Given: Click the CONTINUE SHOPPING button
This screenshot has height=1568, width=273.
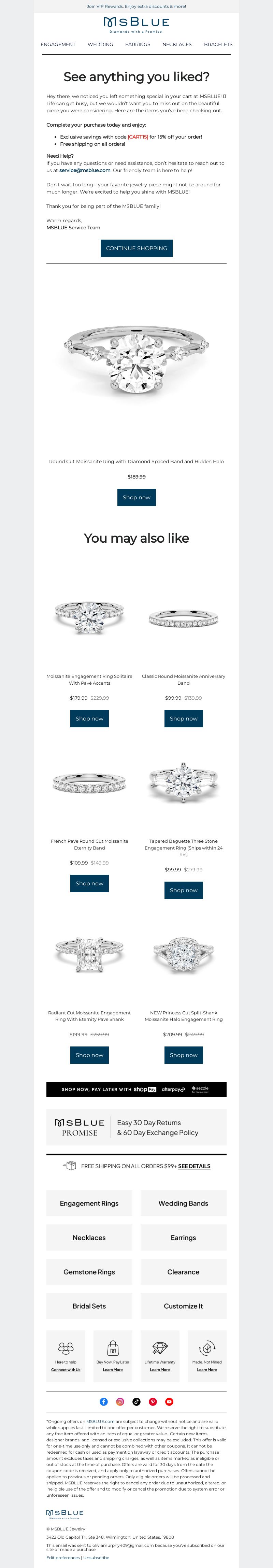Looking at the screenshot, I should coord(136,248).
